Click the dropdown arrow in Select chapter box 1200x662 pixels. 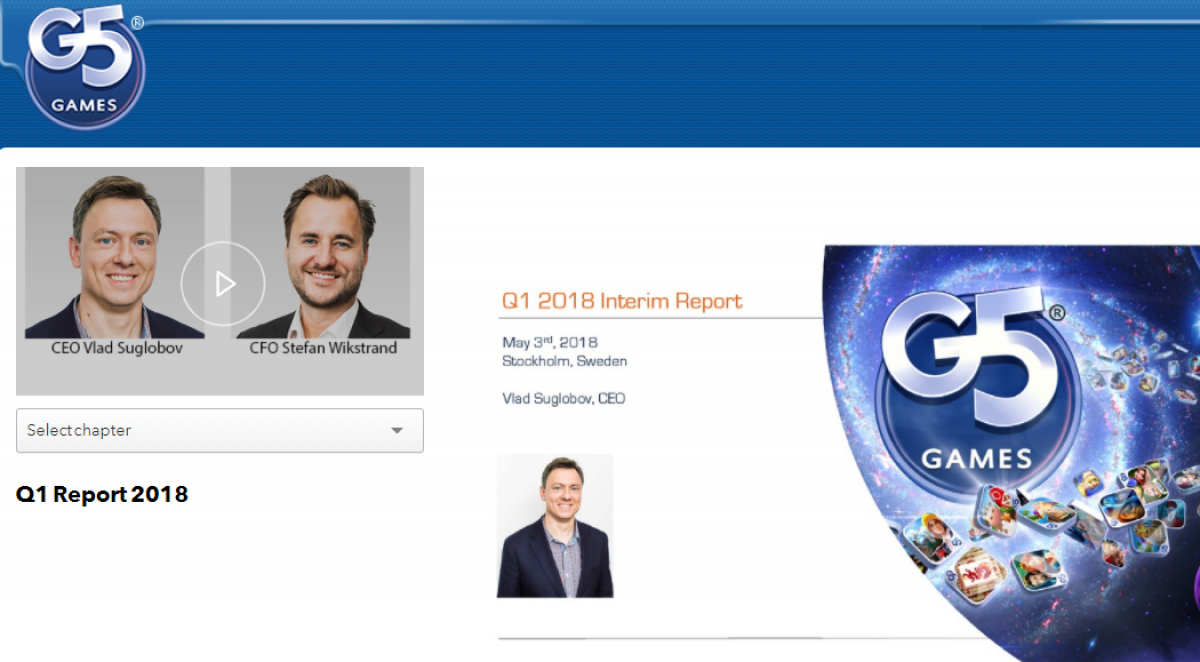(397, 431)
